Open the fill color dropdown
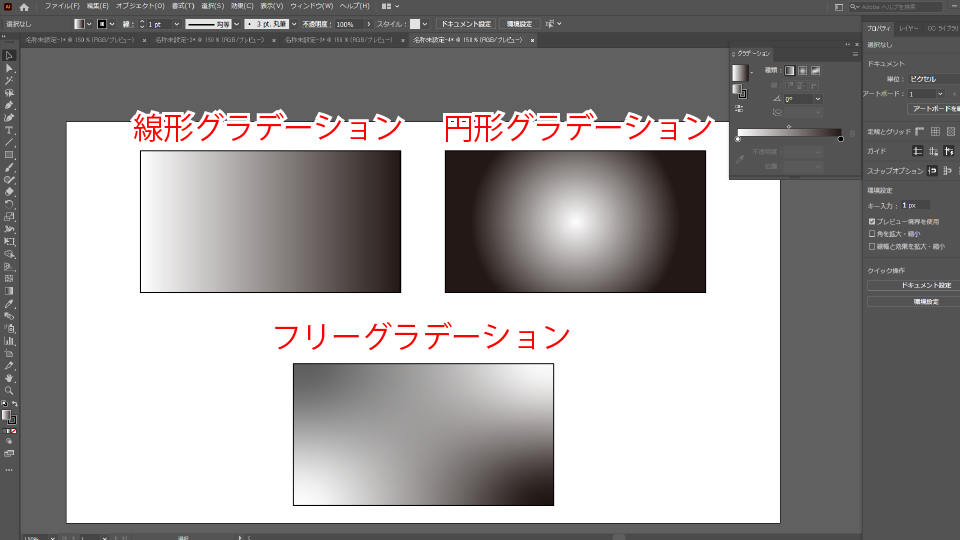 (89, 24)
